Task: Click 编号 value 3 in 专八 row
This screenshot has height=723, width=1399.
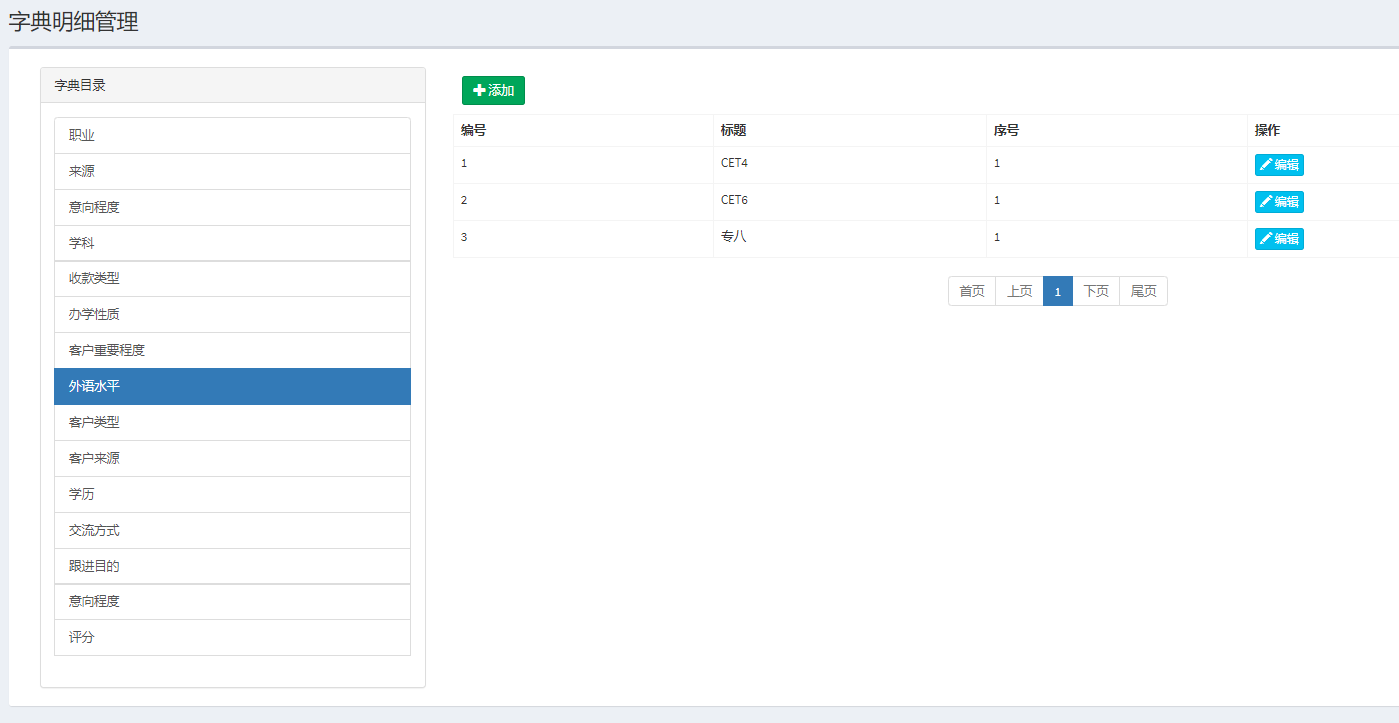Action: (464, 237)
